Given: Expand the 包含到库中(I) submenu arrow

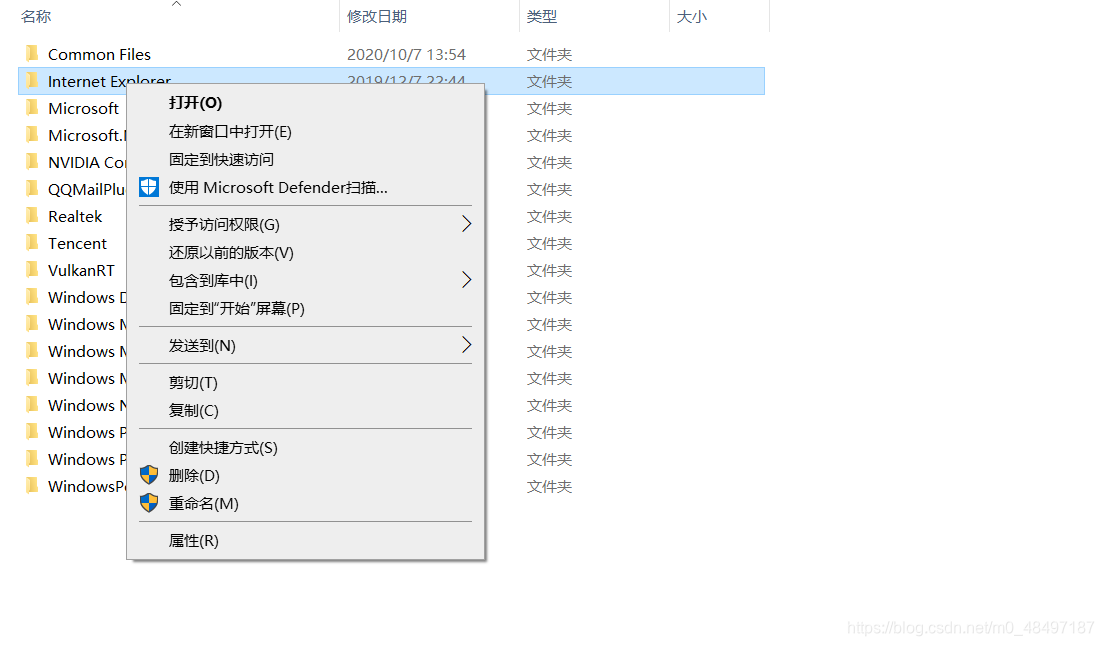Looking at the screenshot, I should point(466,280).
